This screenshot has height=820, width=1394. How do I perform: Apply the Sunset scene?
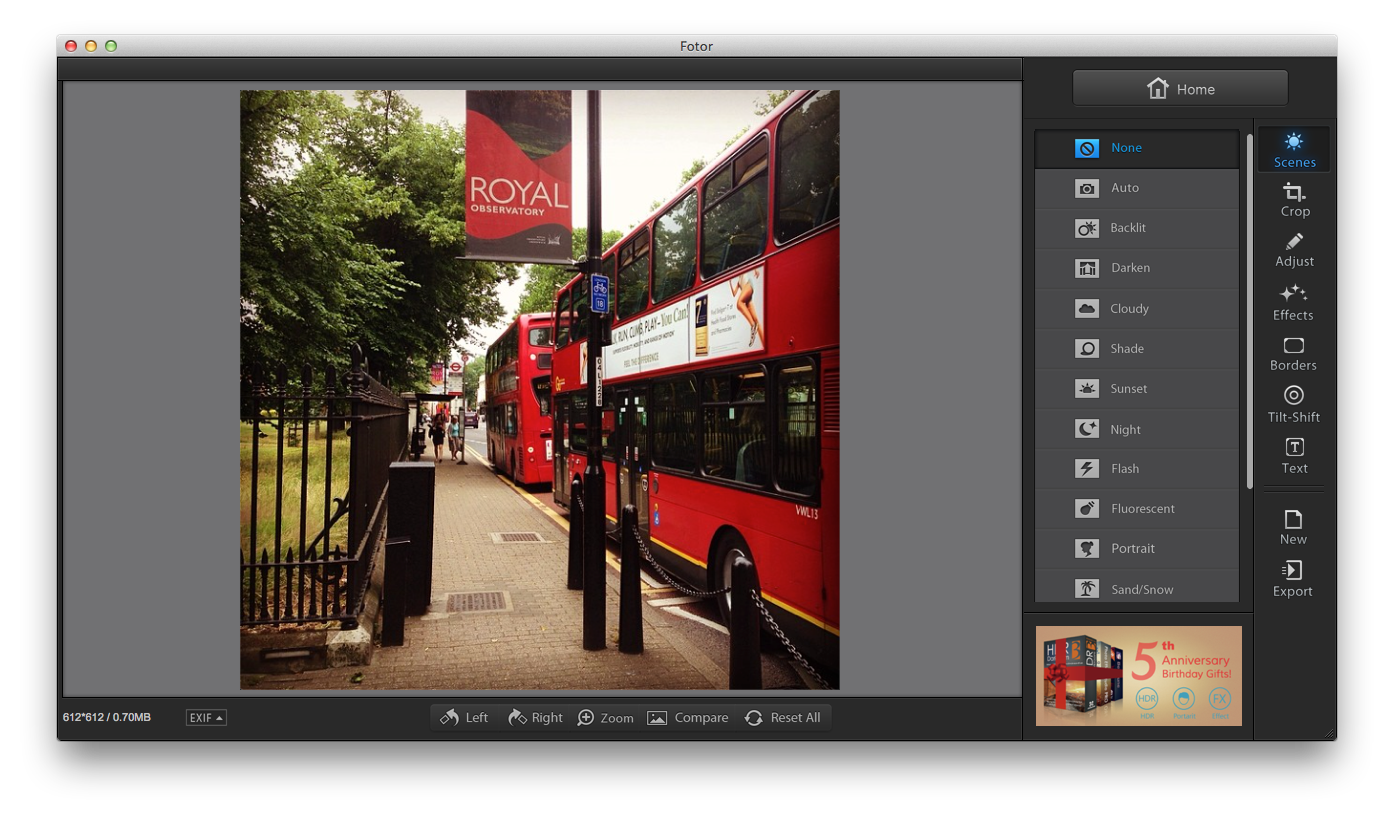click(x=1136, y=389)
